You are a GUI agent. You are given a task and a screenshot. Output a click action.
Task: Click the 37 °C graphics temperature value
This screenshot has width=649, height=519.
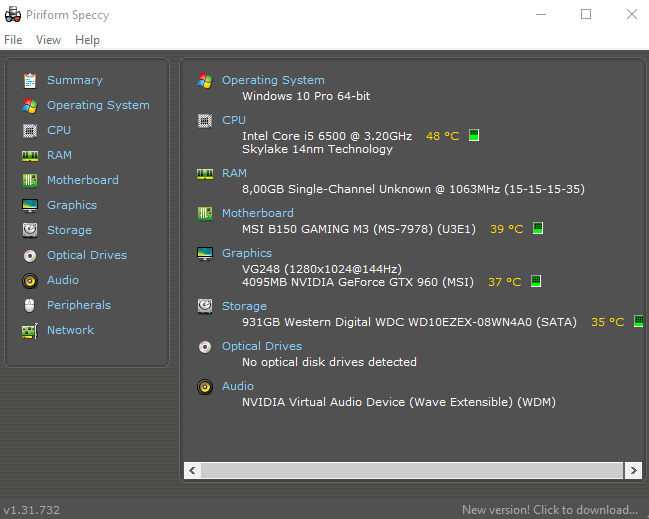pos(505,282)
